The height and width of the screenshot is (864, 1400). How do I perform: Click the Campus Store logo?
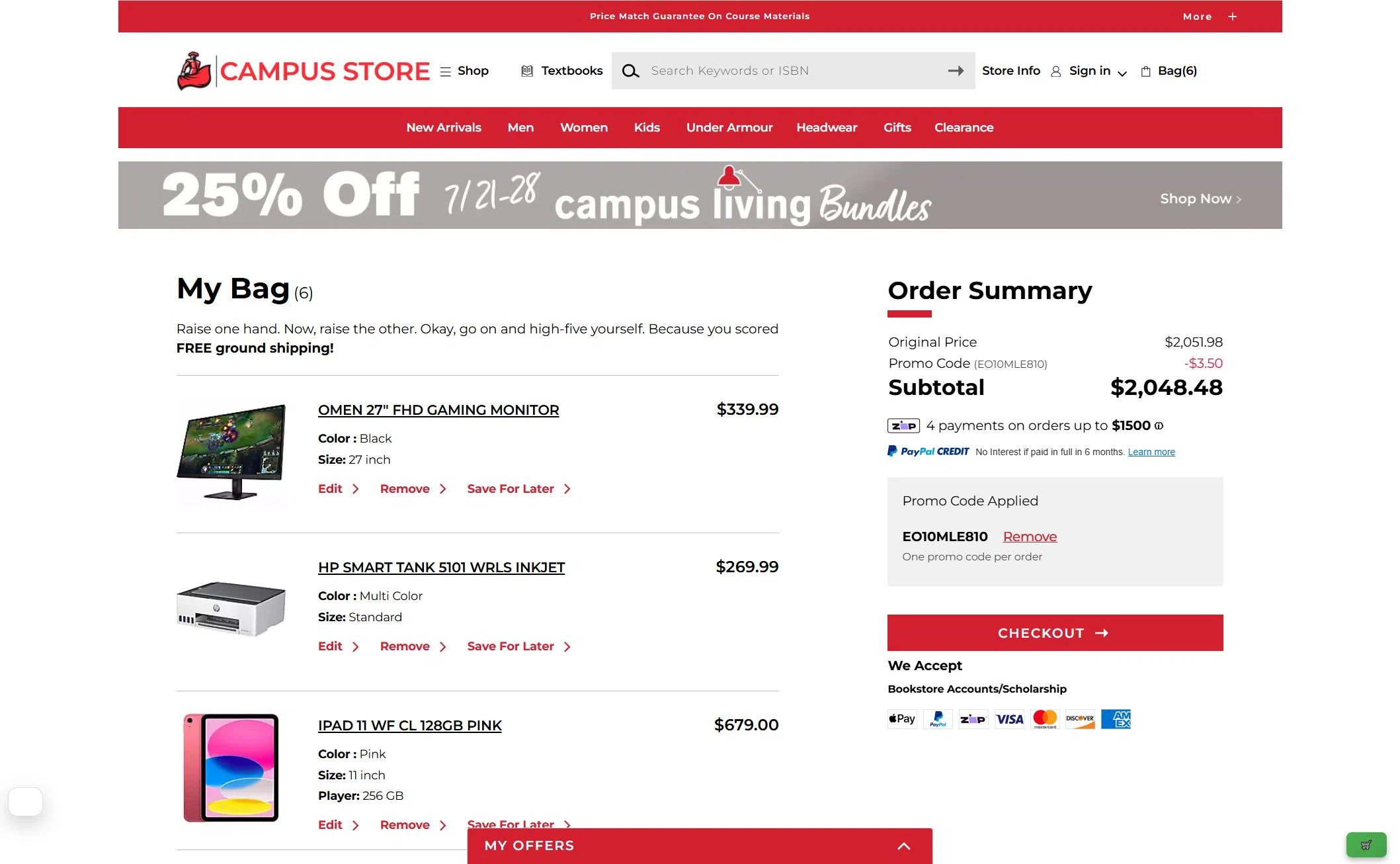[303, 71]
